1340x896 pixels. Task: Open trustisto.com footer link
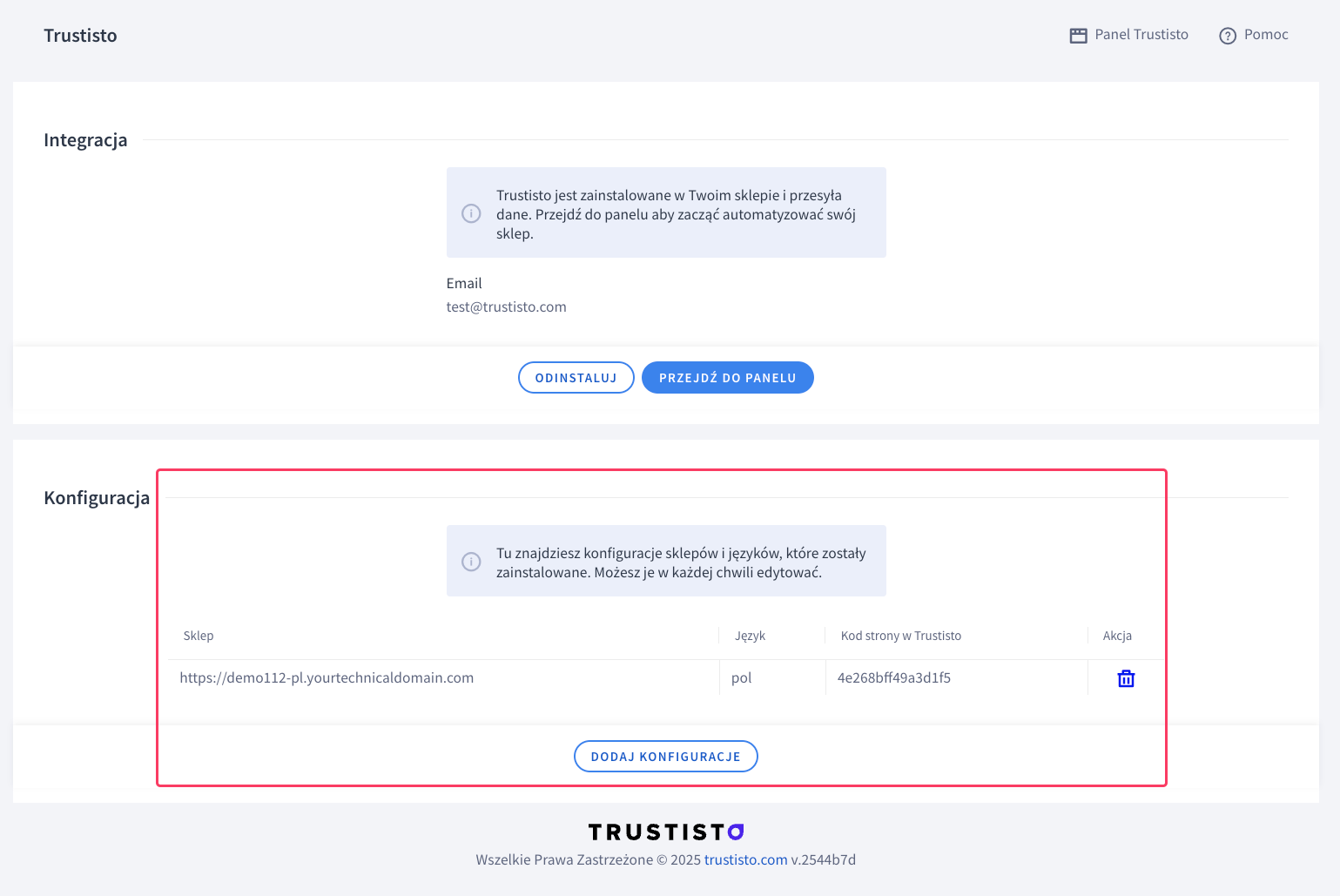(x=745, y=859)
